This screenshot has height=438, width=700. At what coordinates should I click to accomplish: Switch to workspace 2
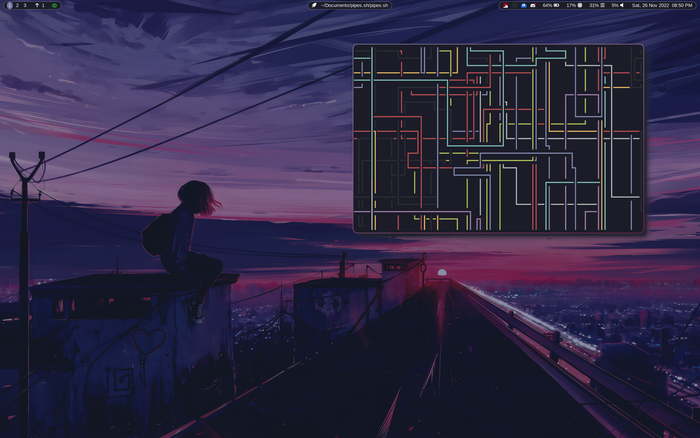[x=17, y=5]
